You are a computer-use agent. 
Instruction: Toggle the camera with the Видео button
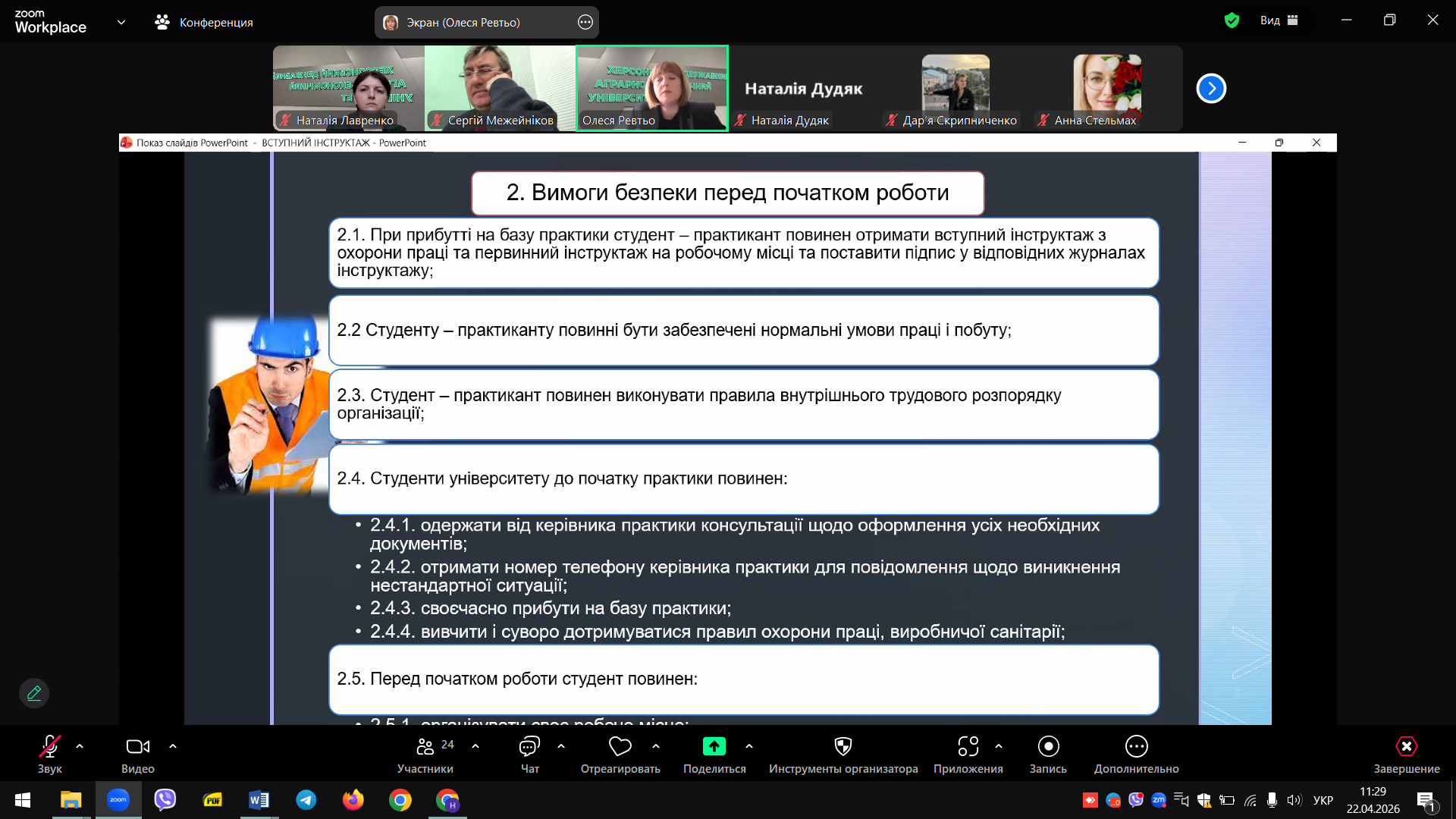(137, 748)
